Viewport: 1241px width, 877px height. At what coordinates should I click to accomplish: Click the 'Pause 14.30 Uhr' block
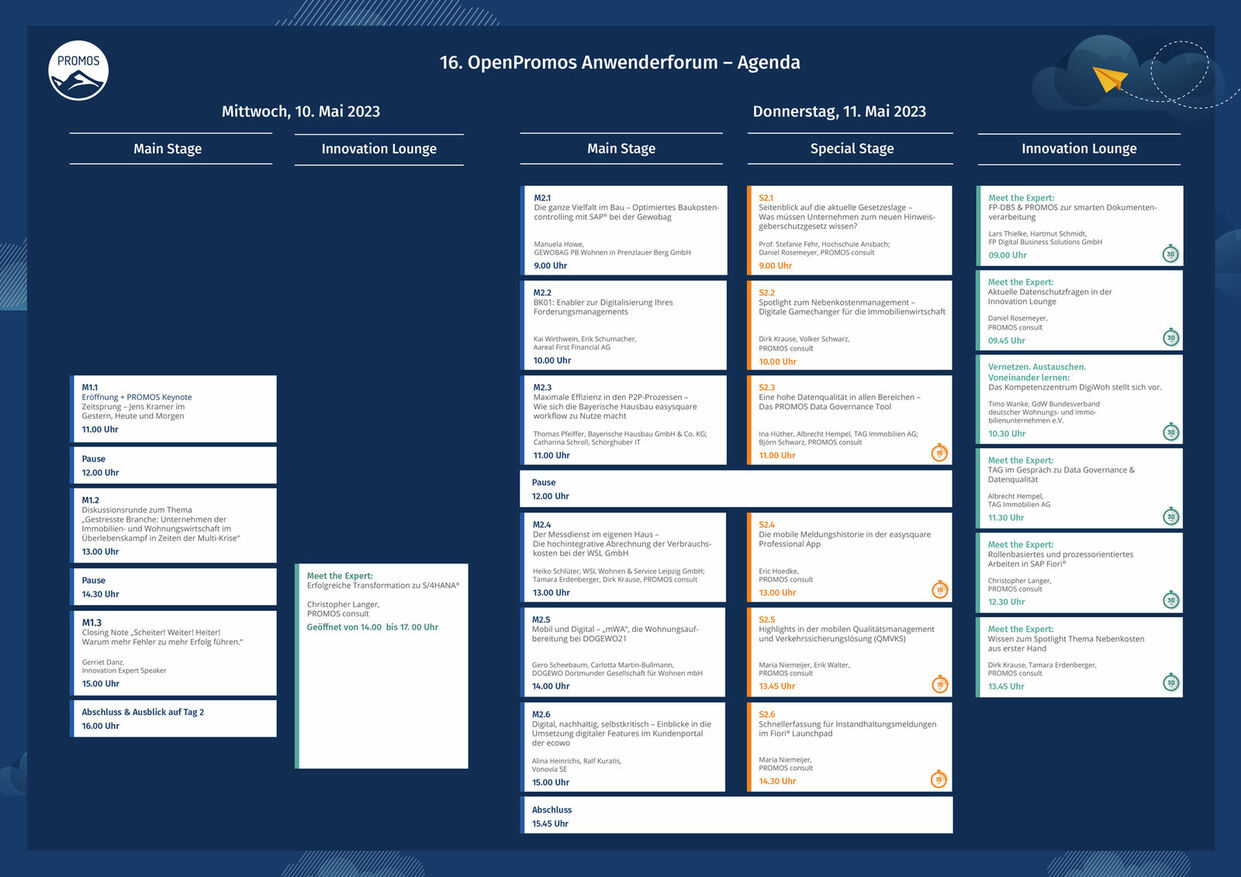[x=173, y=587]
